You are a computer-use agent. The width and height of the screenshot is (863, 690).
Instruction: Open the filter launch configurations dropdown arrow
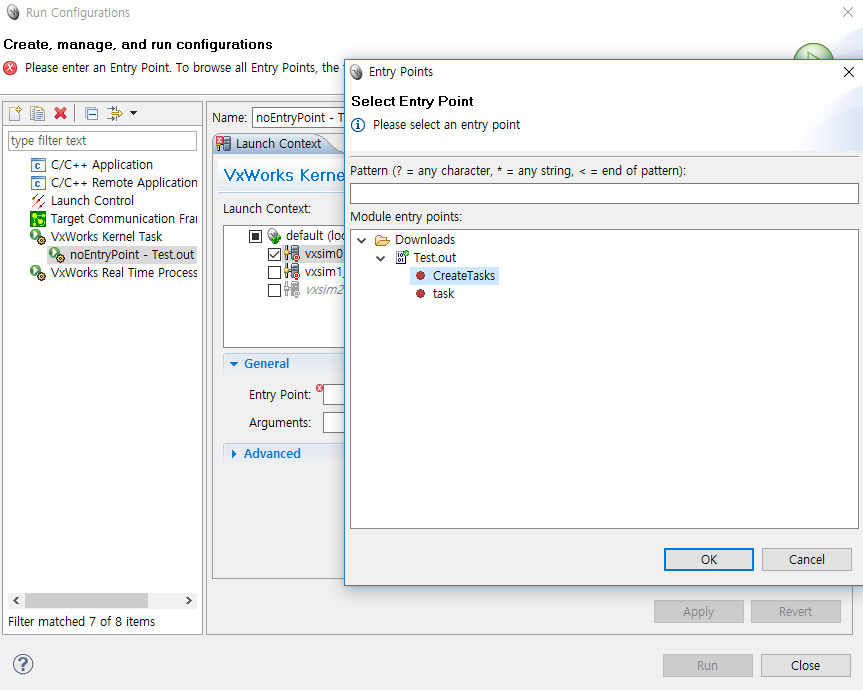[133, 113]
